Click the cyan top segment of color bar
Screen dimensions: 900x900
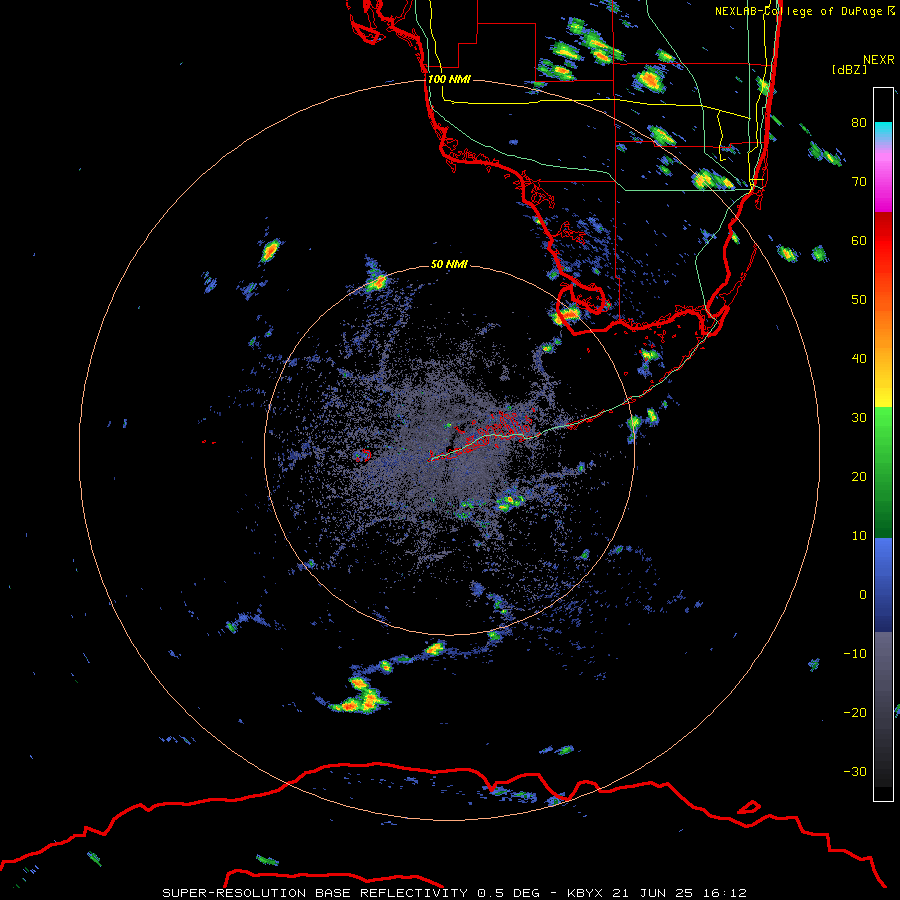click(x=883, y=131)
